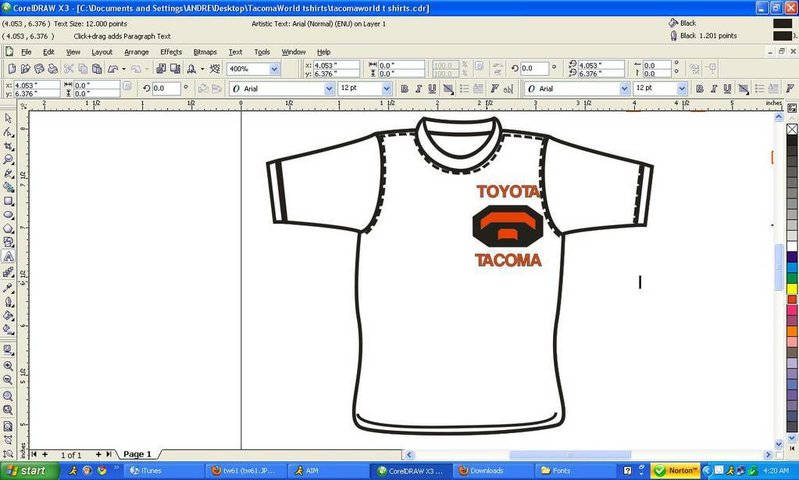Screen dimensions: 799x480
Task: Toggle Italic in first text bar
Action: click(x=418, y=89)
